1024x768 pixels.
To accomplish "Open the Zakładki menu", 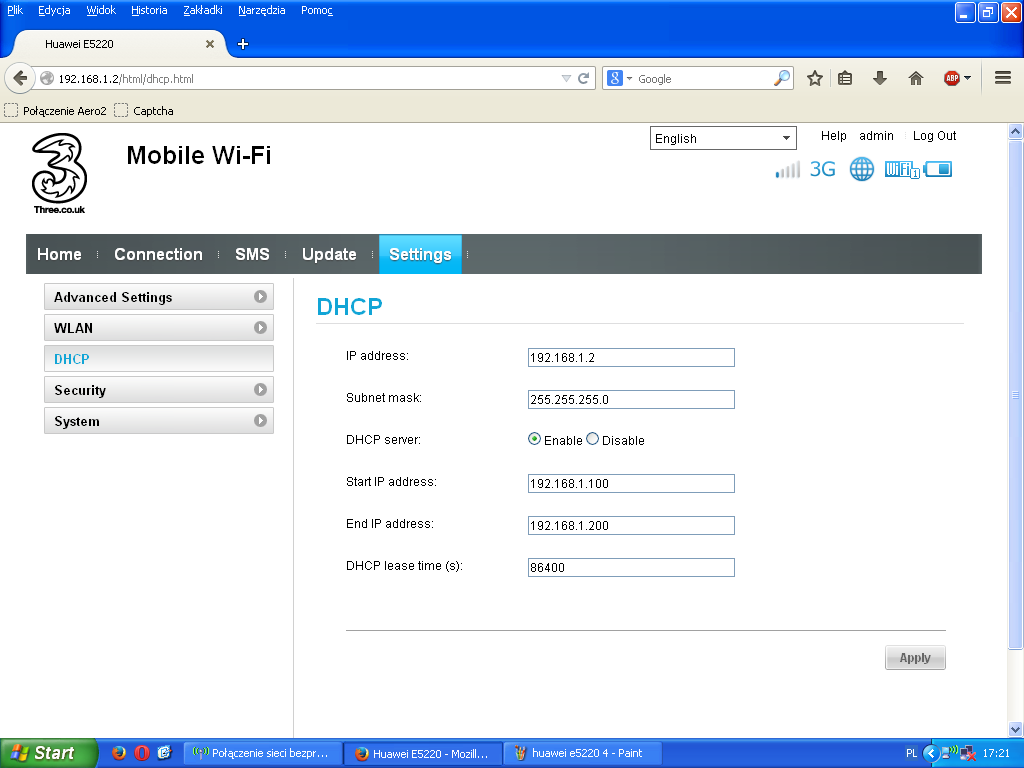I will (203, 10).
